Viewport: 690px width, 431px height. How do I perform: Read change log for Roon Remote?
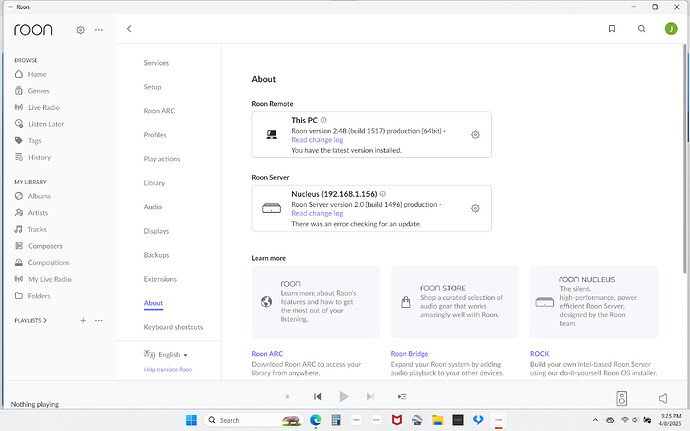pos(317,140)
